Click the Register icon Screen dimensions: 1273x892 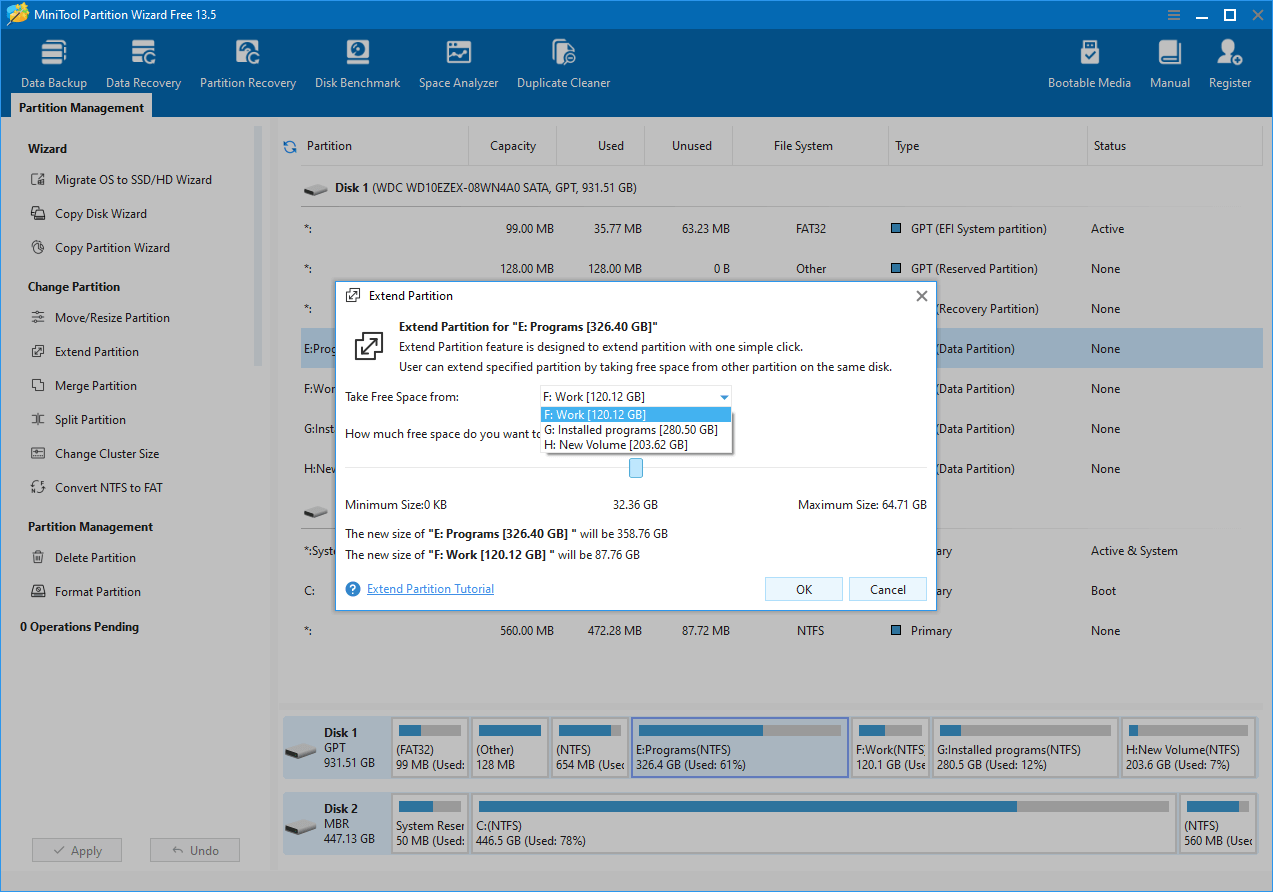point(1229,65)
